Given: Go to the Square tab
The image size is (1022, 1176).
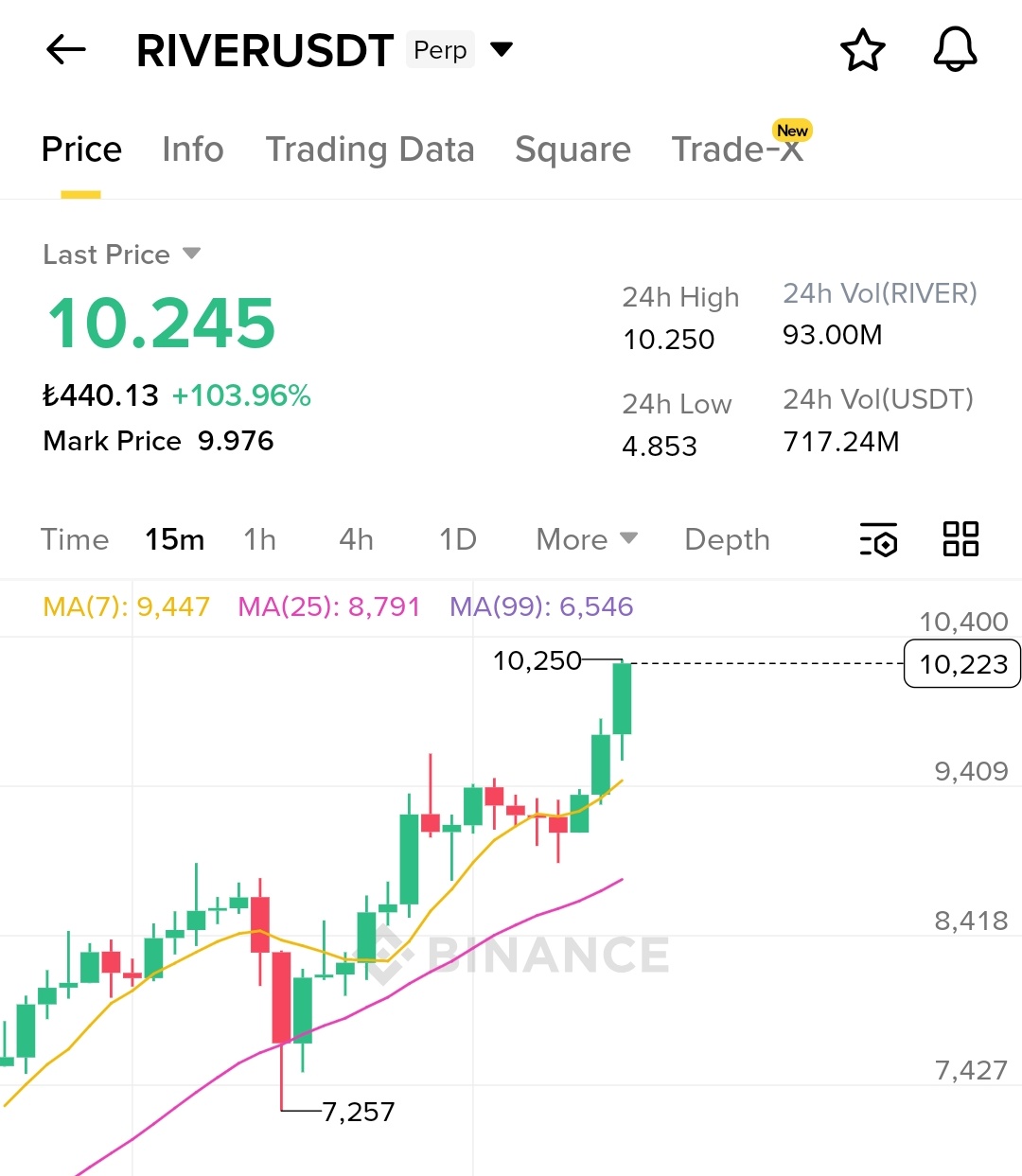Looking at the screenshot, I should point(573,149).
